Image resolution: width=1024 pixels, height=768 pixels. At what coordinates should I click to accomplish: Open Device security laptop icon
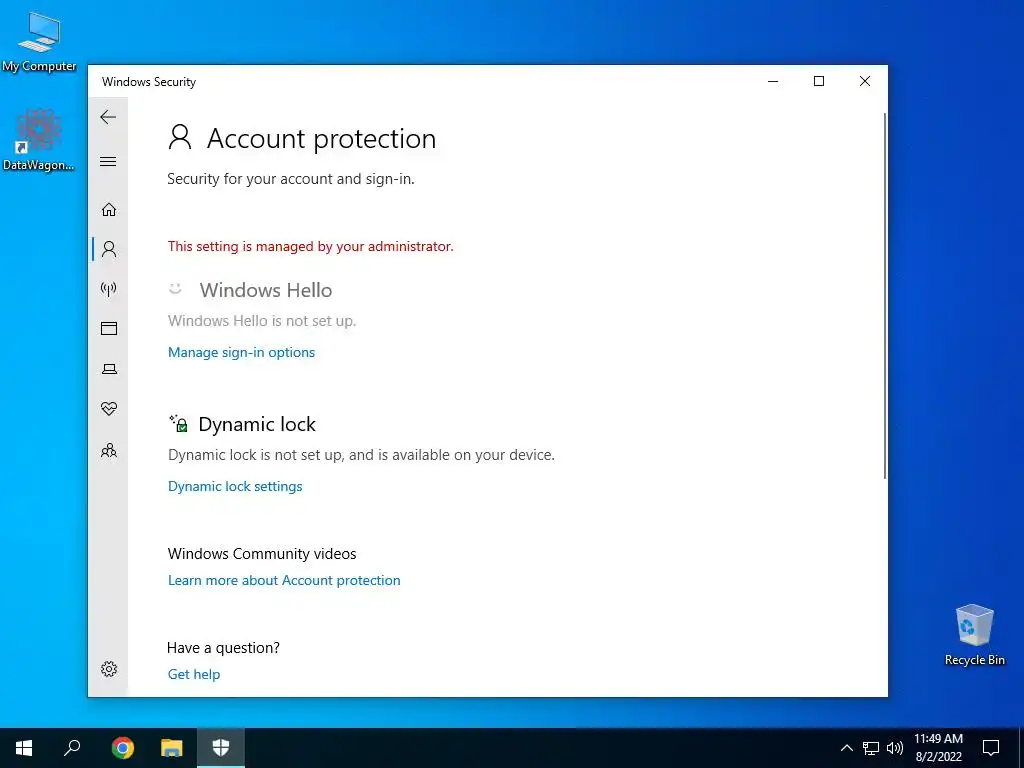click(109, 369)
